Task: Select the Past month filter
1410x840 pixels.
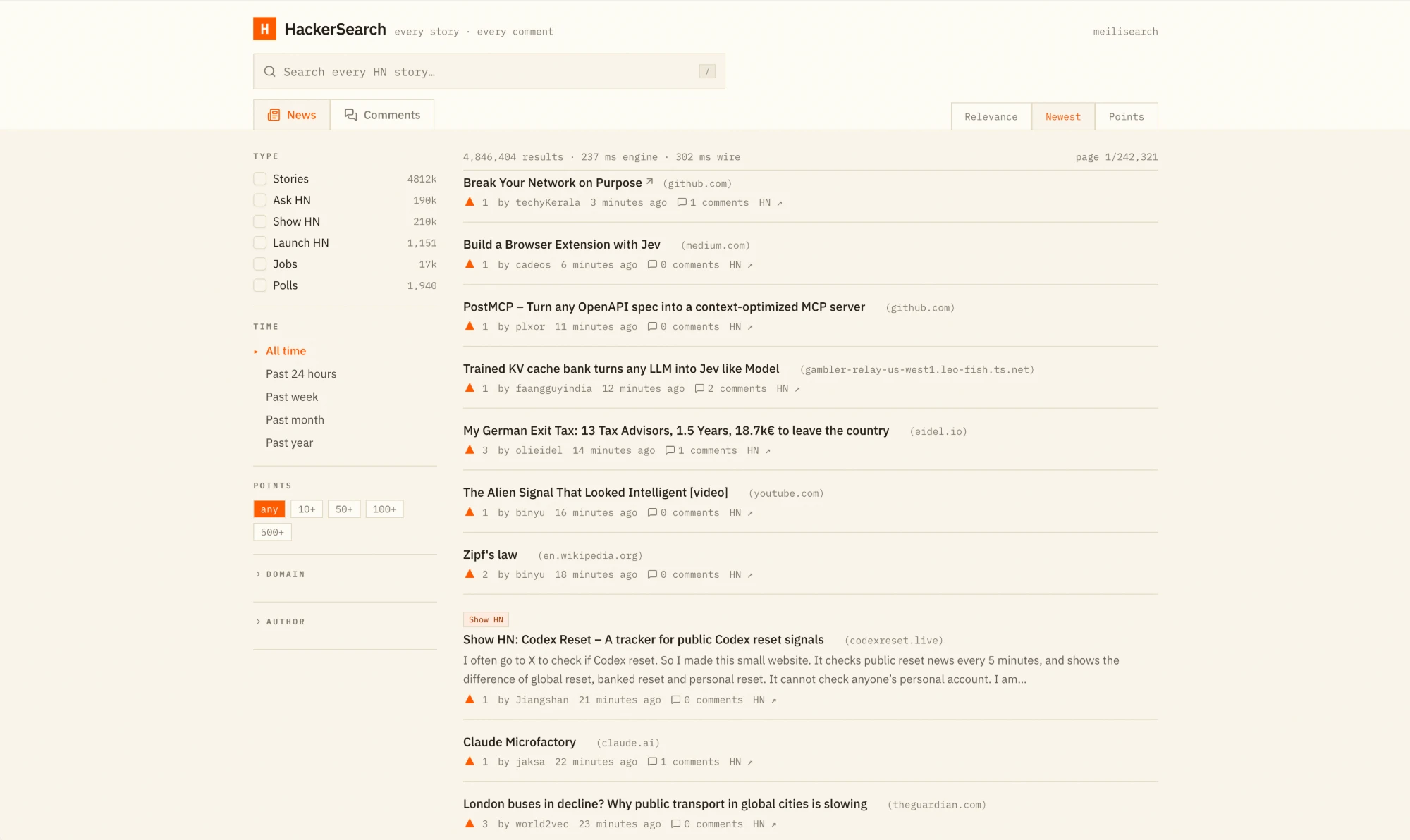Action: 295,420
